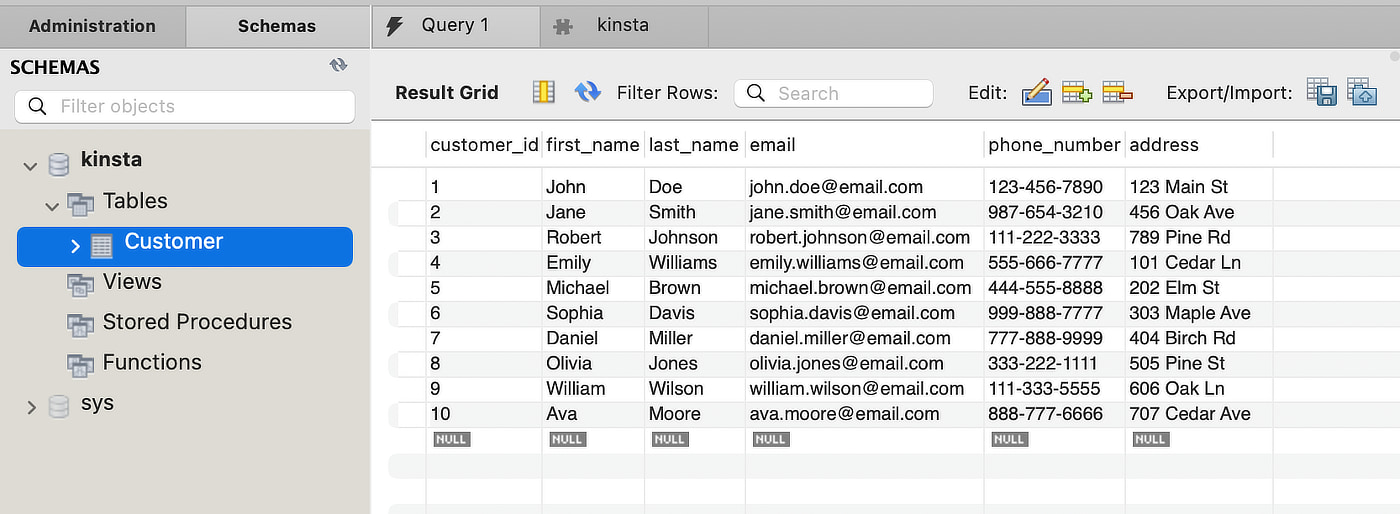Expand the Customer table node

75,246
